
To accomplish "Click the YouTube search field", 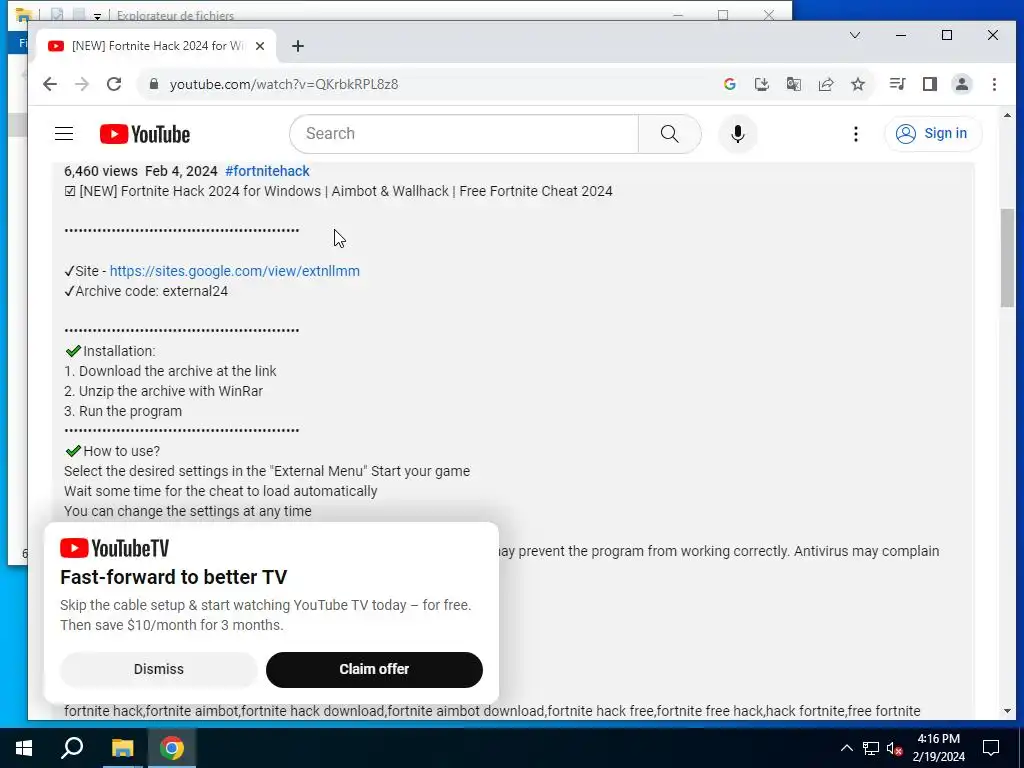I will pos(464,134).
